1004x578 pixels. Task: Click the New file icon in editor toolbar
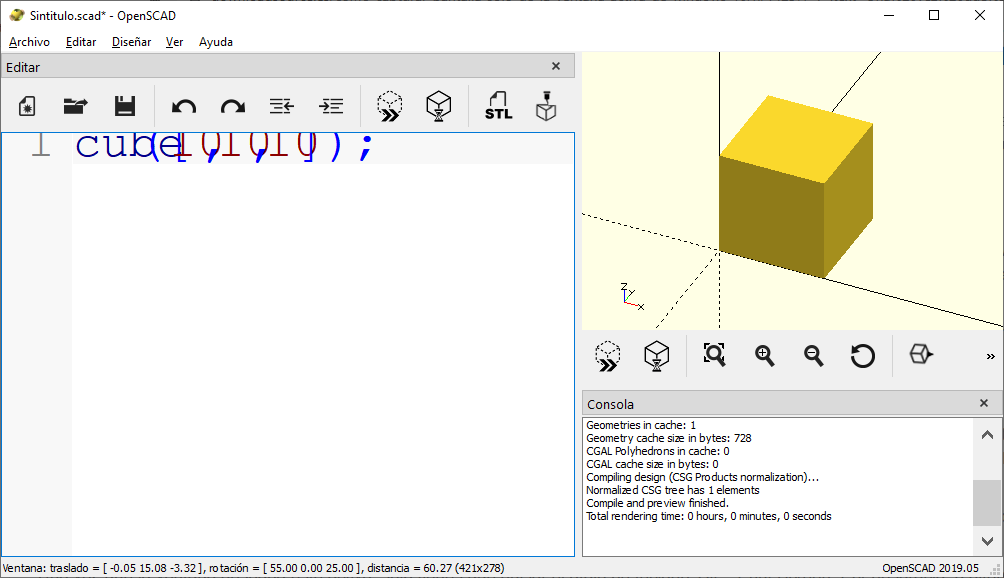[x=28, y=105]
